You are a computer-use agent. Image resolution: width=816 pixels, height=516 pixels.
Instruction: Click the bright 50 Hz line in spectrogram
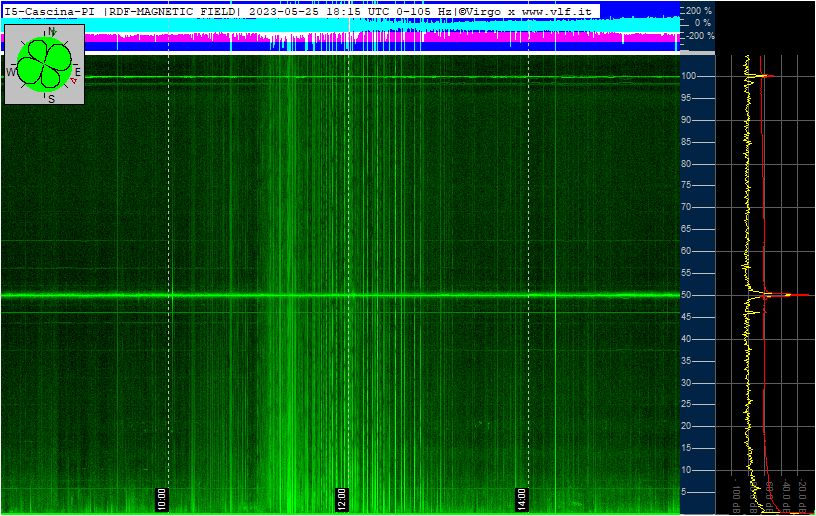(x=340, y=295)
